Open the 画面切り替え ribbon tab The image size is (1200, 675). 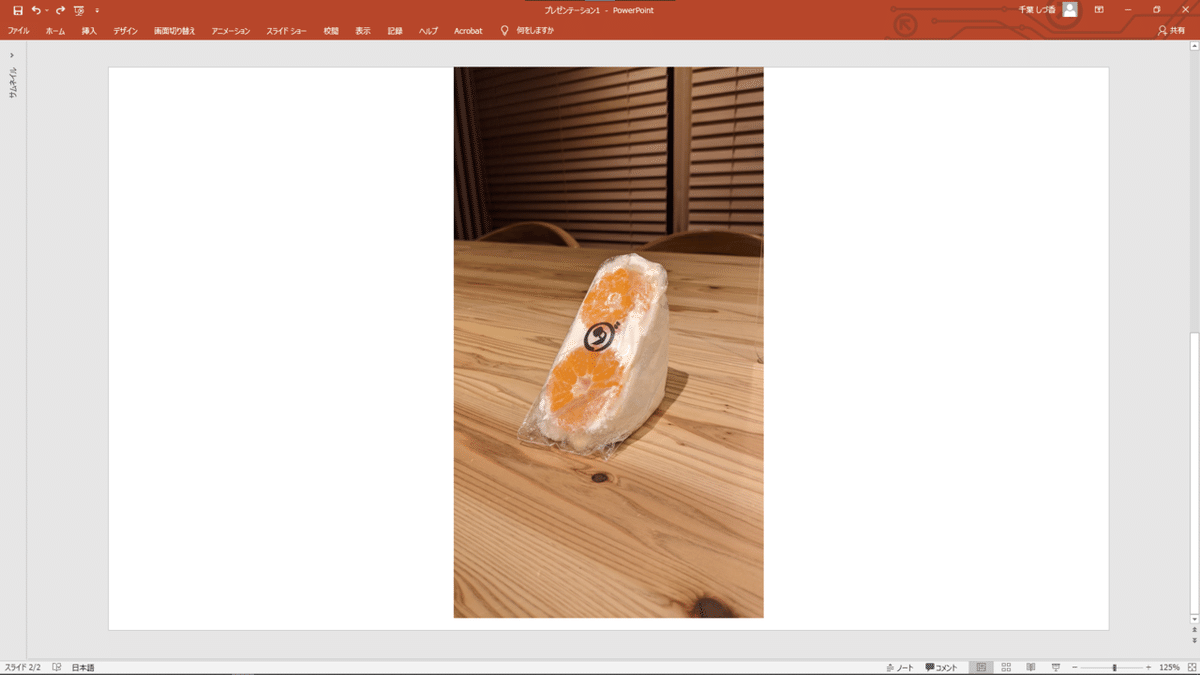pyautogui.click(x=175, y=31)
